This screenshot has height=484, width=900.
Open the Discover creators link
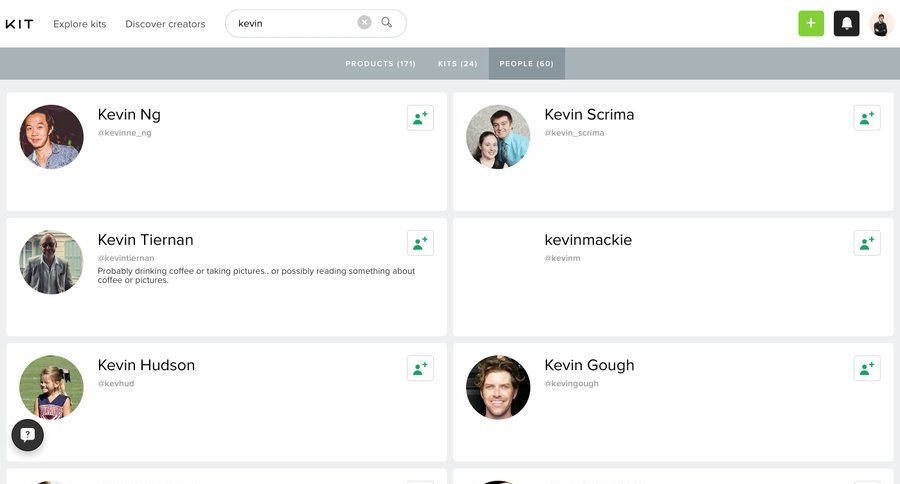click(x=165, y=24)
